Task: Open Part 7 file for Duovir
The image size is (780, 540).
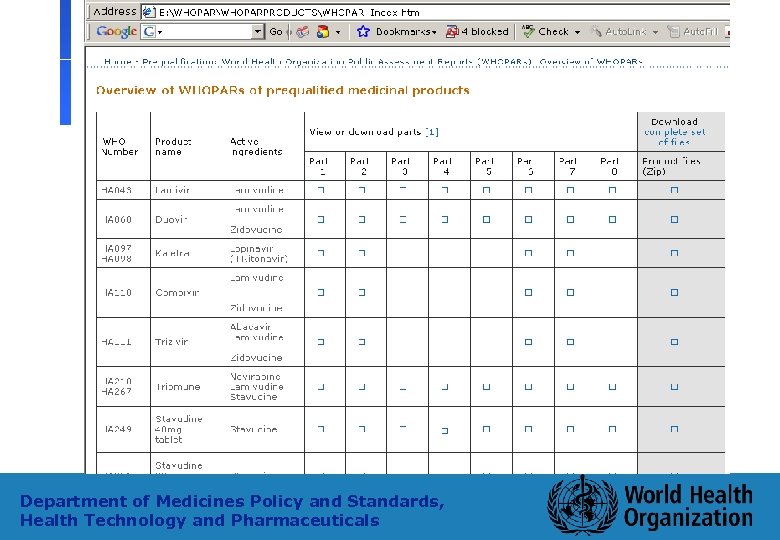Action: 571,219
